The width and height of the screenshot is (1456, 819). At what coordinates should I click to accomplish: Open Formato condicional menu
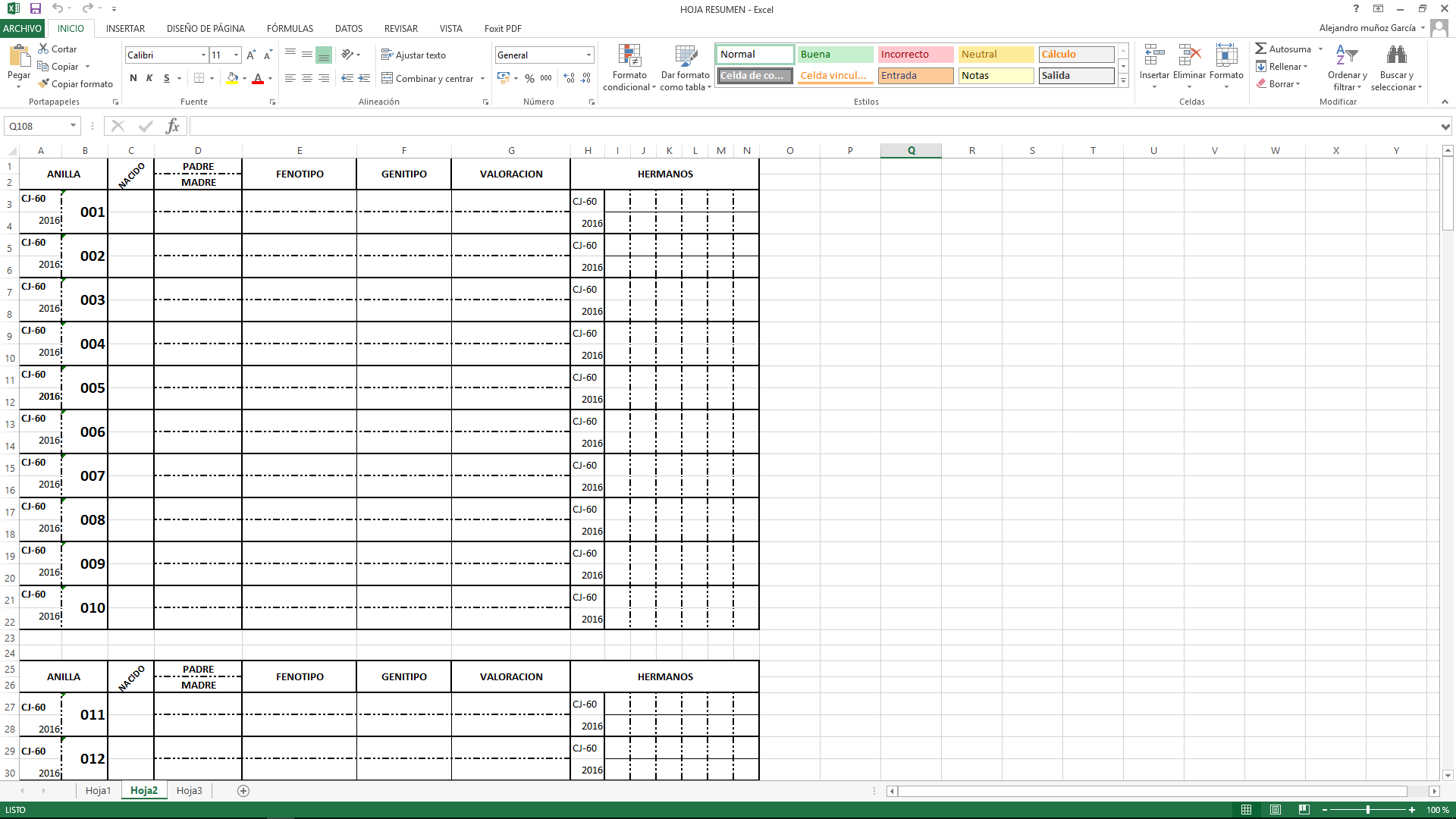(629, 68)
